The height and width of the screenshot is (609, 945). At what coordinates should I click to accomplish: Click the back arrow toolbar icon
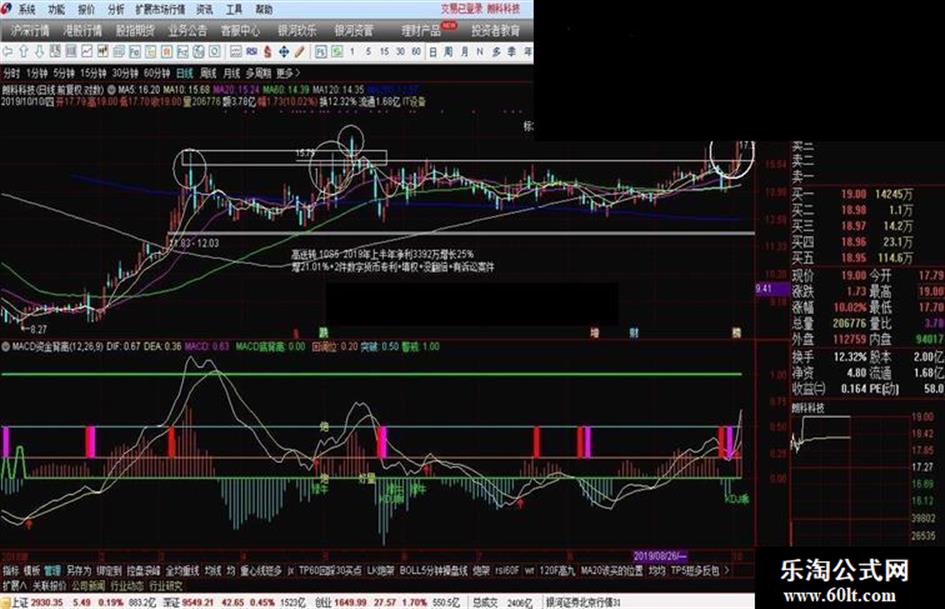[8, 52]
